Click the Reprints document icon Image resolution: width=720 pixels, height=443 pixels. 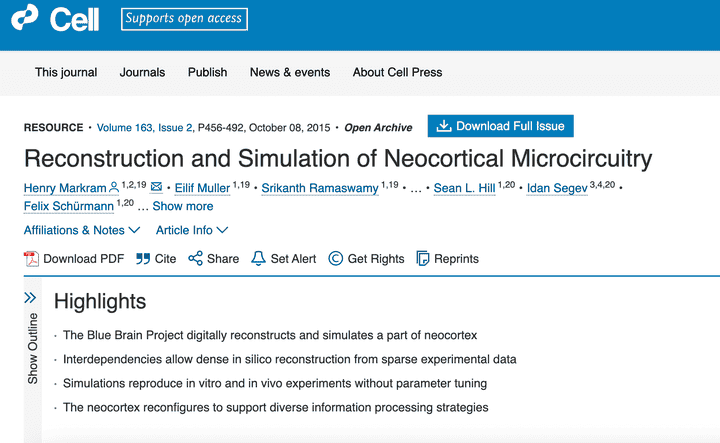[422, 258]
